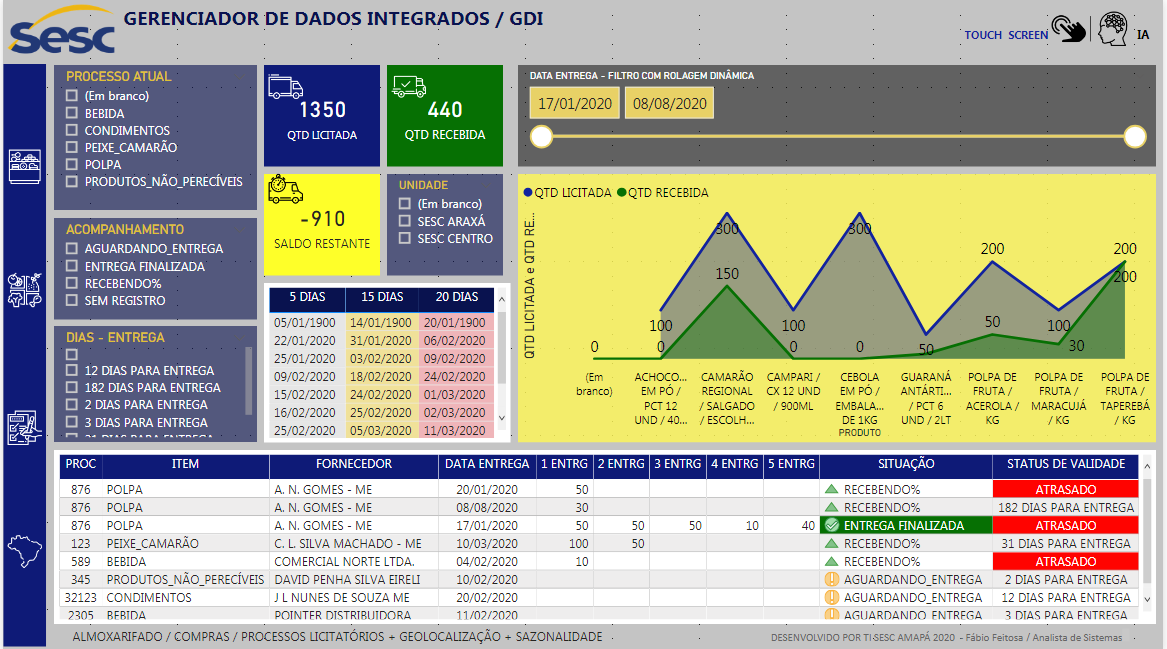Image resolution: width=1167 pixels, height=649 pixels.
Task: Click down arrow of dates table scrollbar
Action: click(x=502, y=418)
